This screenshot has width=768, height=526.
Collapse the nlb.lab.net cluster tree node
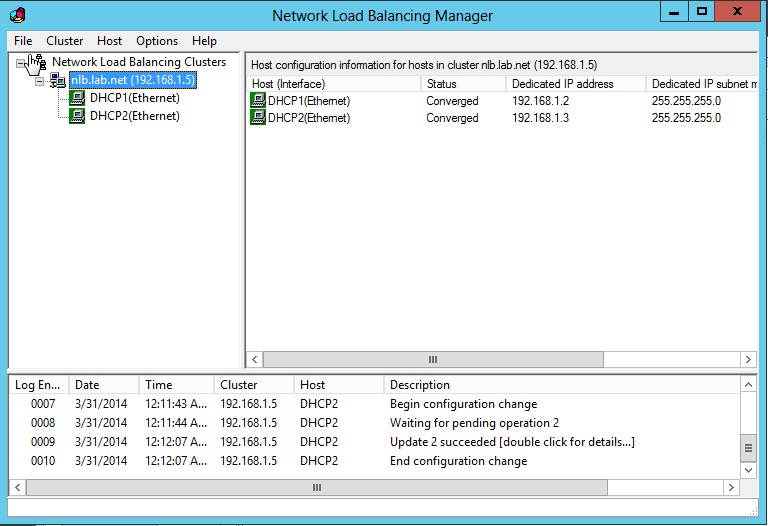point(40,80)
